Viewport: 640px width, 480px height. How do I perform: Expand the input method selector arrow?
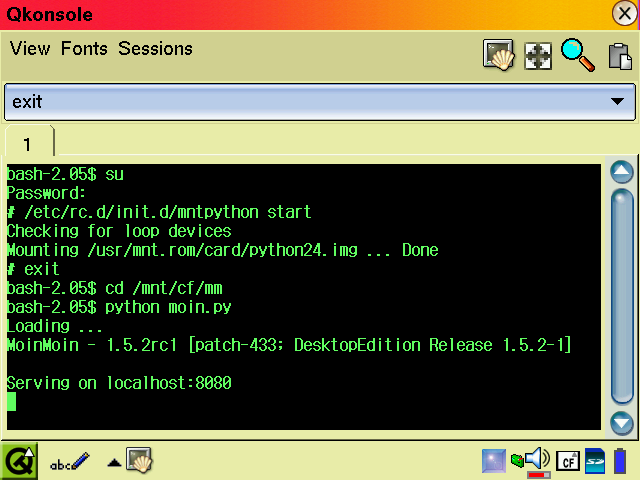coord(114,462)
